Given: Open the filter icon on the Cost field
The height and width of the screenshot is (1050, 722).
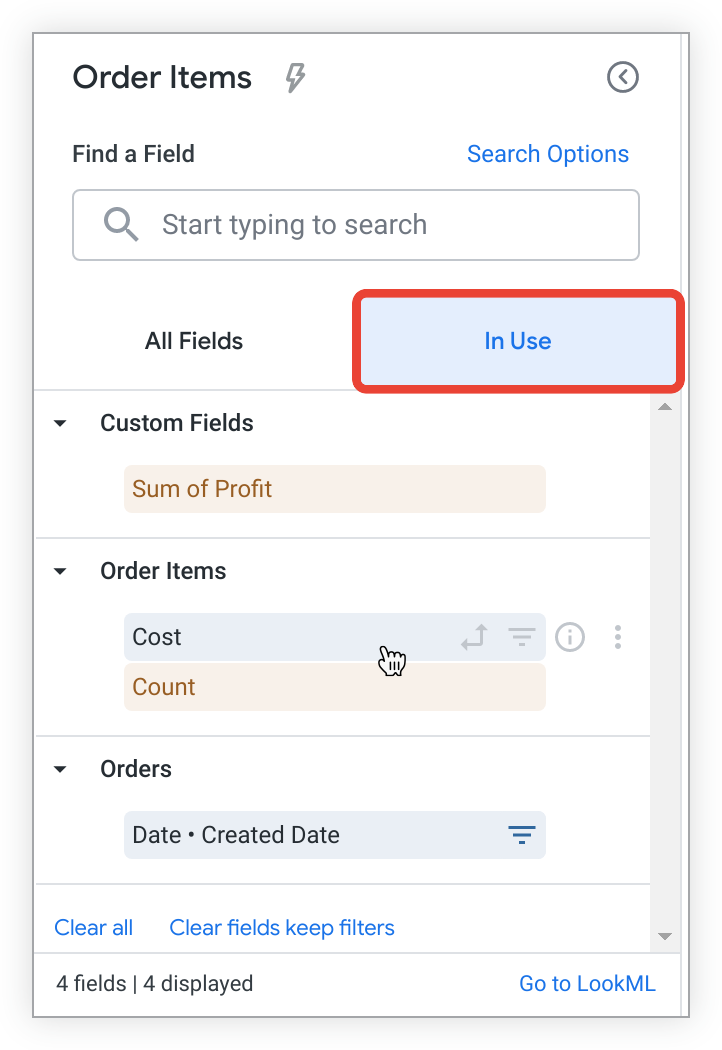Looking at the screenshot, I should (x=521, y=637).
